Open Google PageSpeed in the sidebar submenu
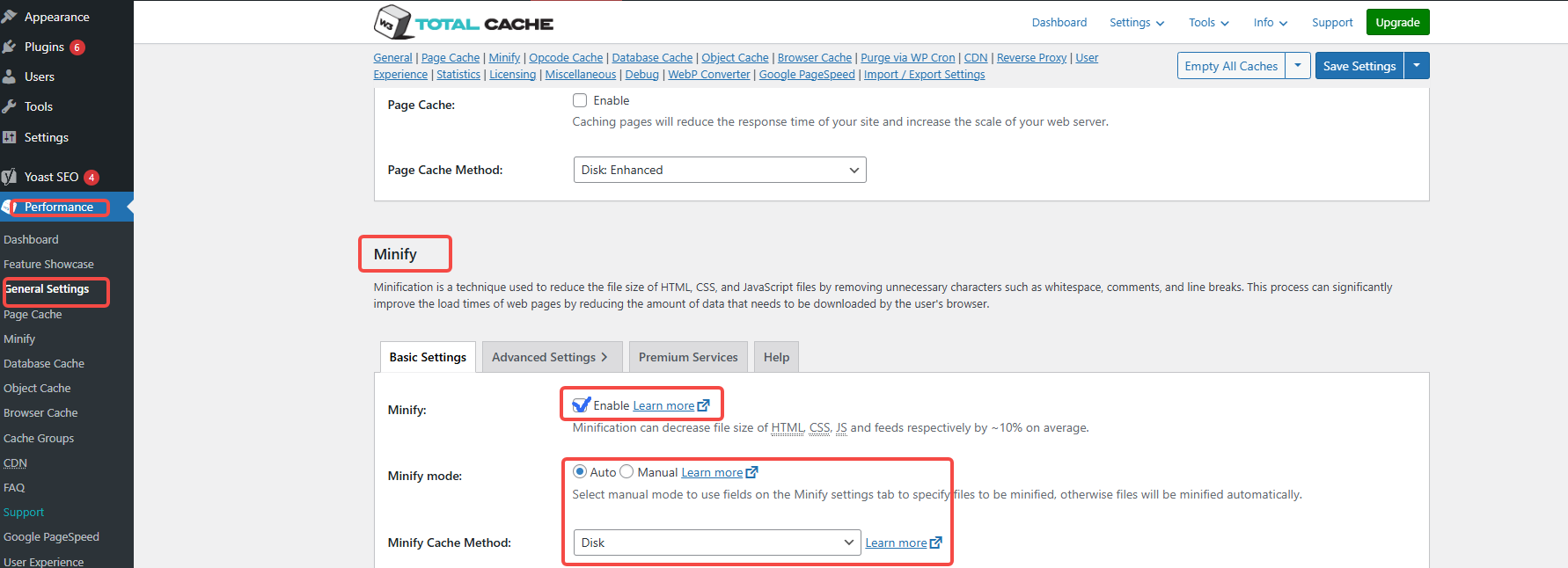The width and height of the screenshot is (1568, 568). [x=51, y=536]
